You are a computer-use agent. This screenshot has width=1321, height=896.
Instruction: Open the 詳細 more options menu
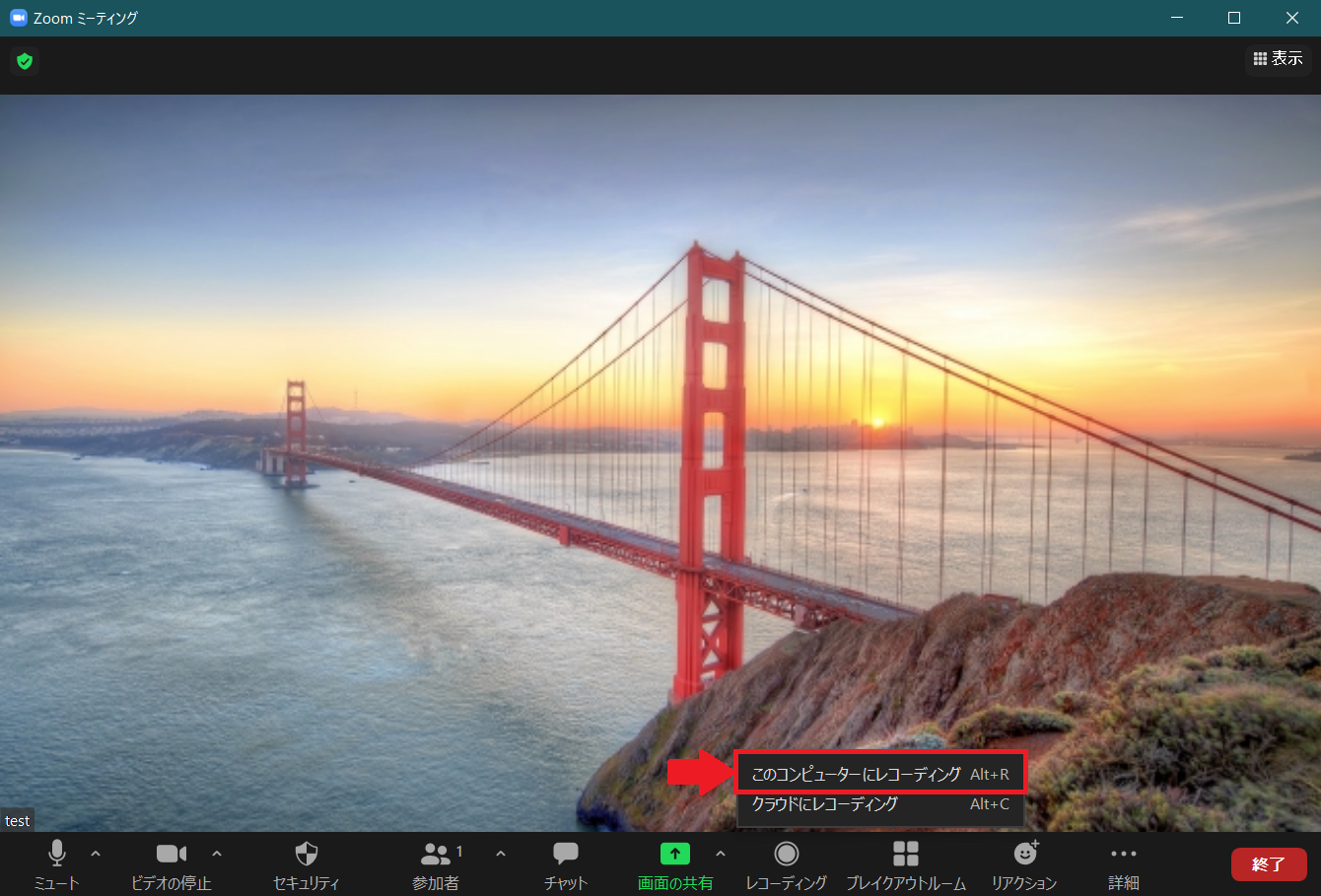coord(1124,864)
